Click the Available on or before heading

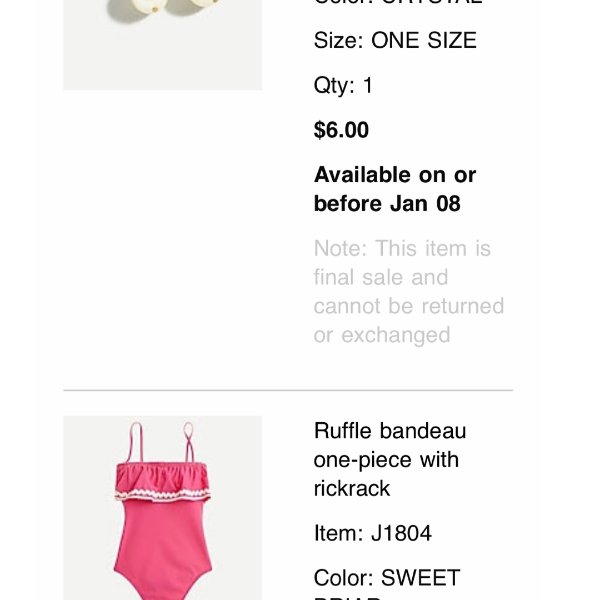point(395,189)
